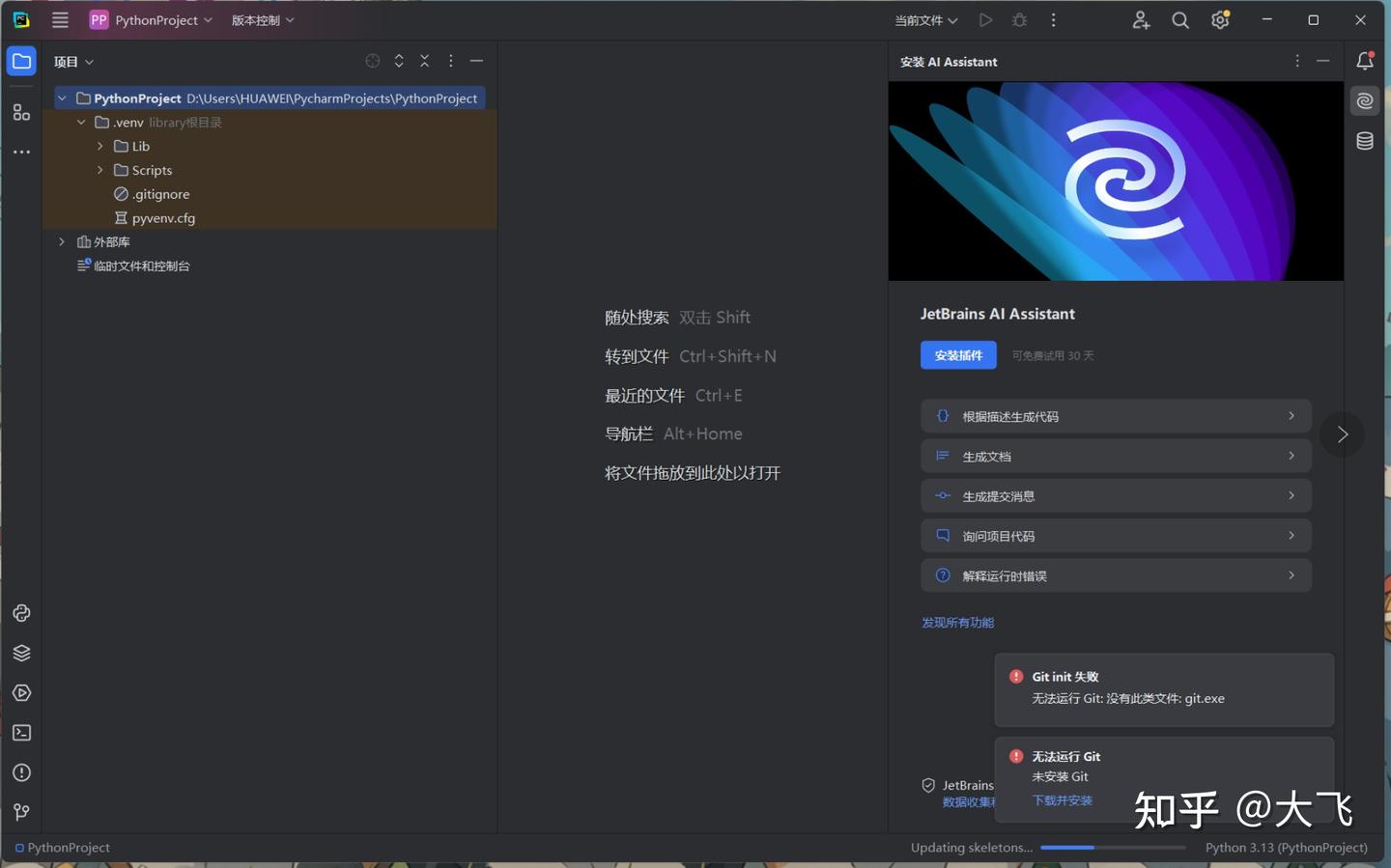
Task: Click the 发现所有功能 link
Action: pos(957,622)
